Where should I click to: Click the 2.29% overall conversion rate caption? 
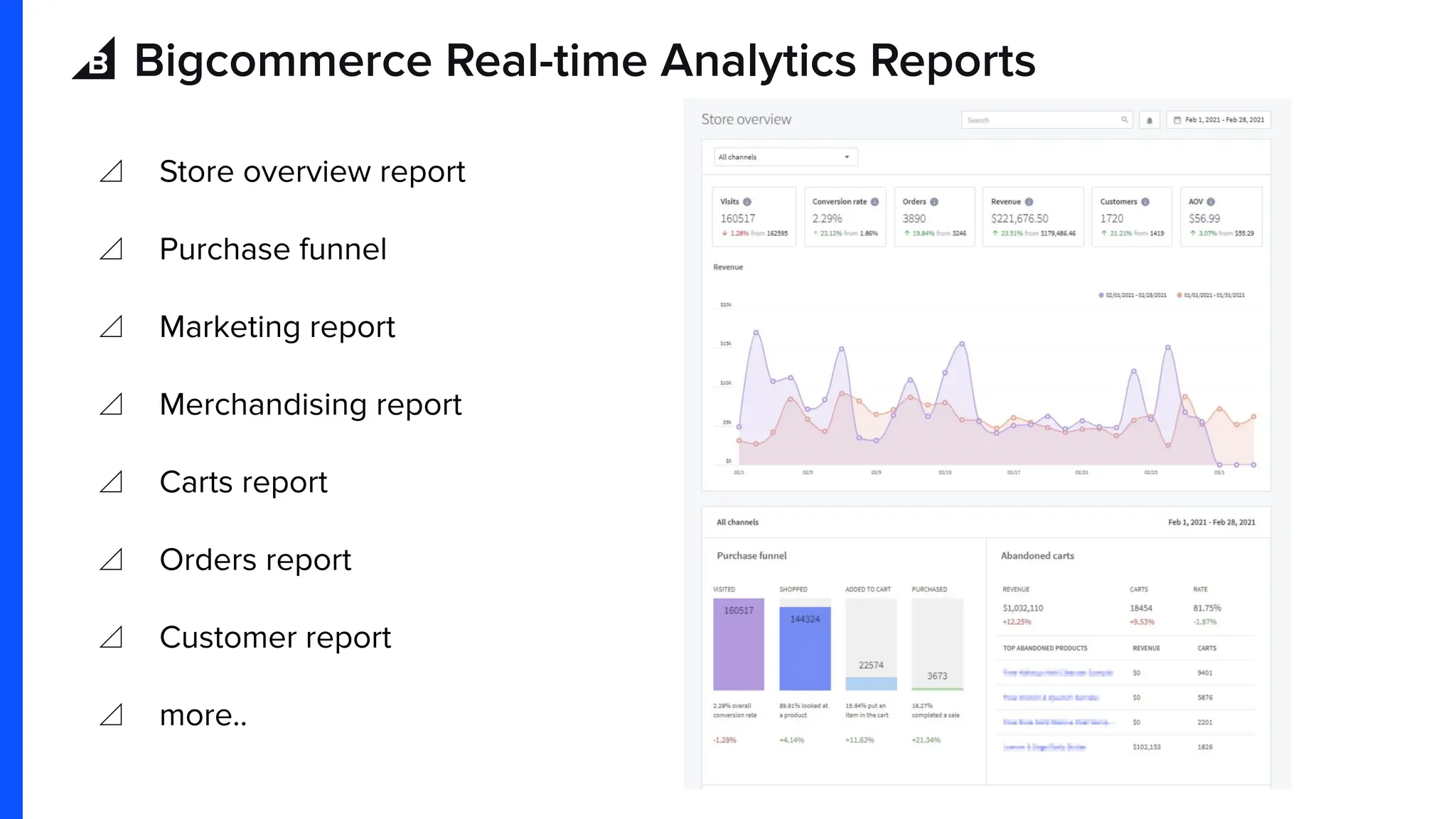coord(735,711)
